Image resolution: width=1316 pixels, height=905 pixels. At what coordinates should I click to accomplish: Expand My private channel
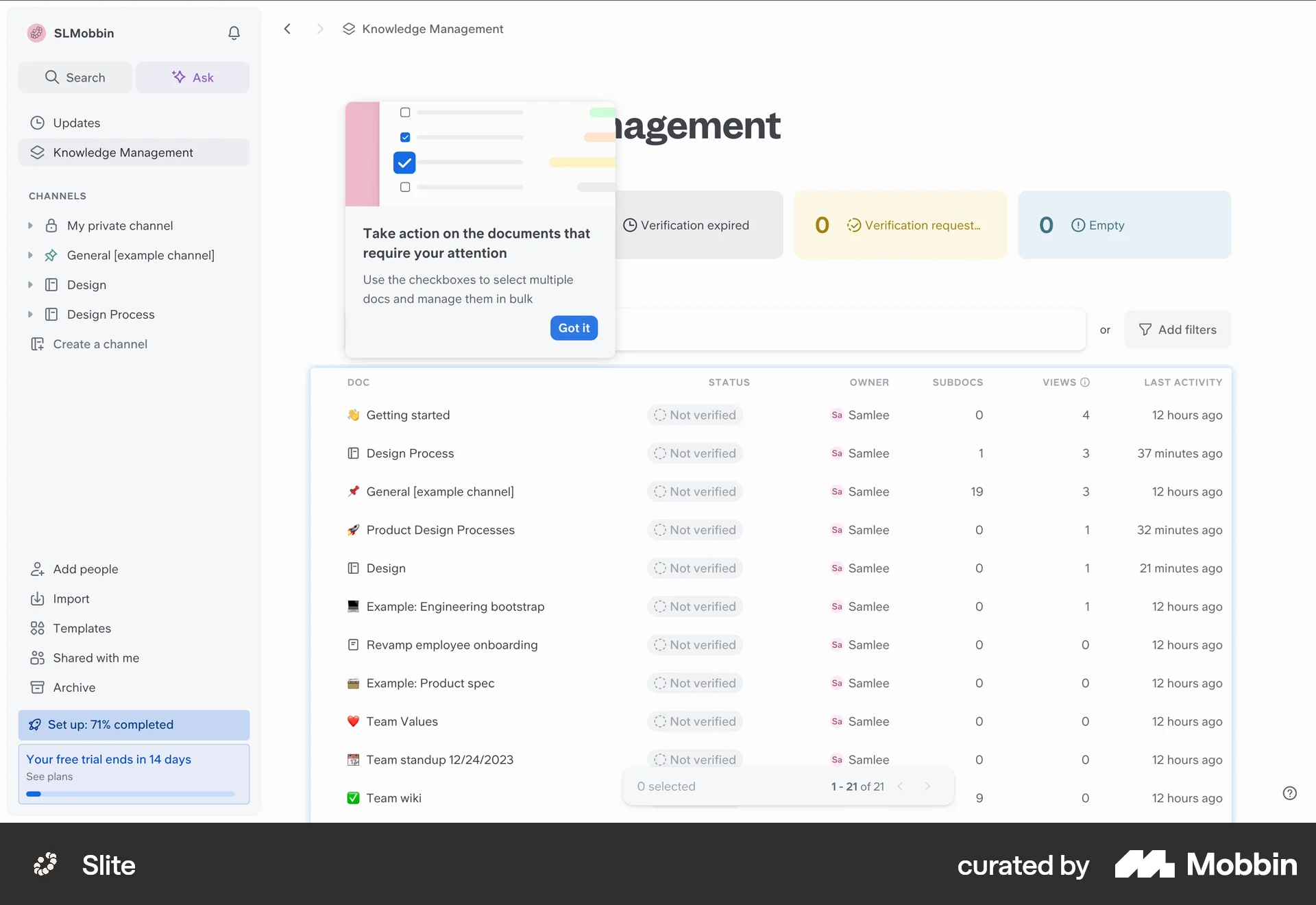point(29,226)
